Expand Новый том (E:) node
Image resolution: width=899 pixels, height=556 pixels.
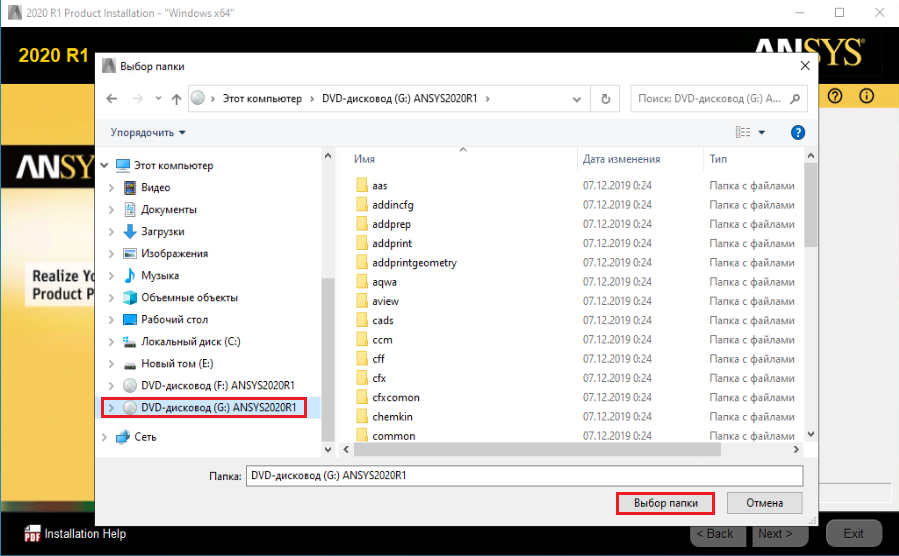(x=111, y=364)
